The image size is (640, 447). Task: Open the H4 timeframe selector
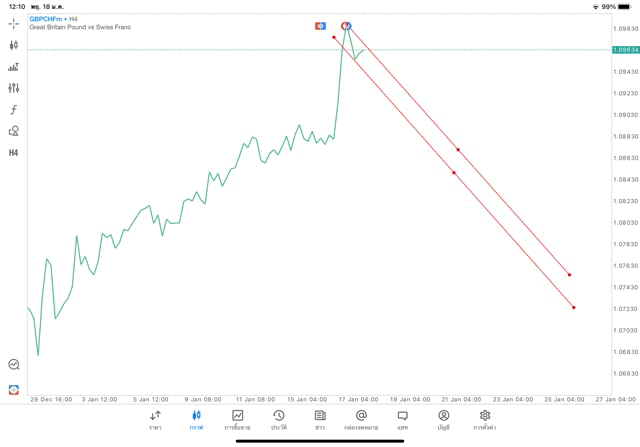click(x=14, y=153)
